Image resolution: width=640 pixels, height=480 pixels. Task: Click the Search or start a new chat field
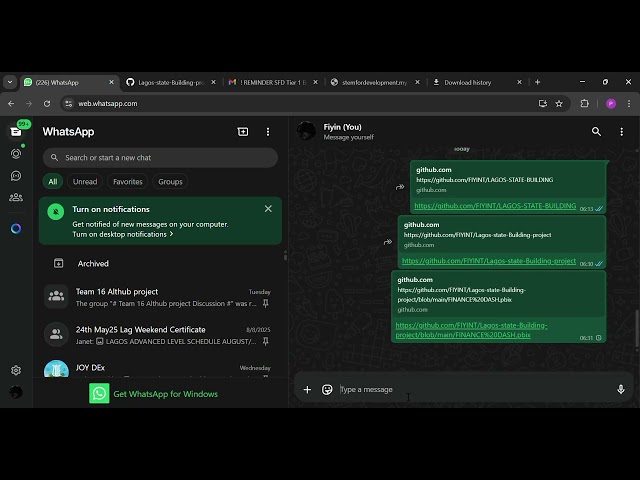(160, 158)
